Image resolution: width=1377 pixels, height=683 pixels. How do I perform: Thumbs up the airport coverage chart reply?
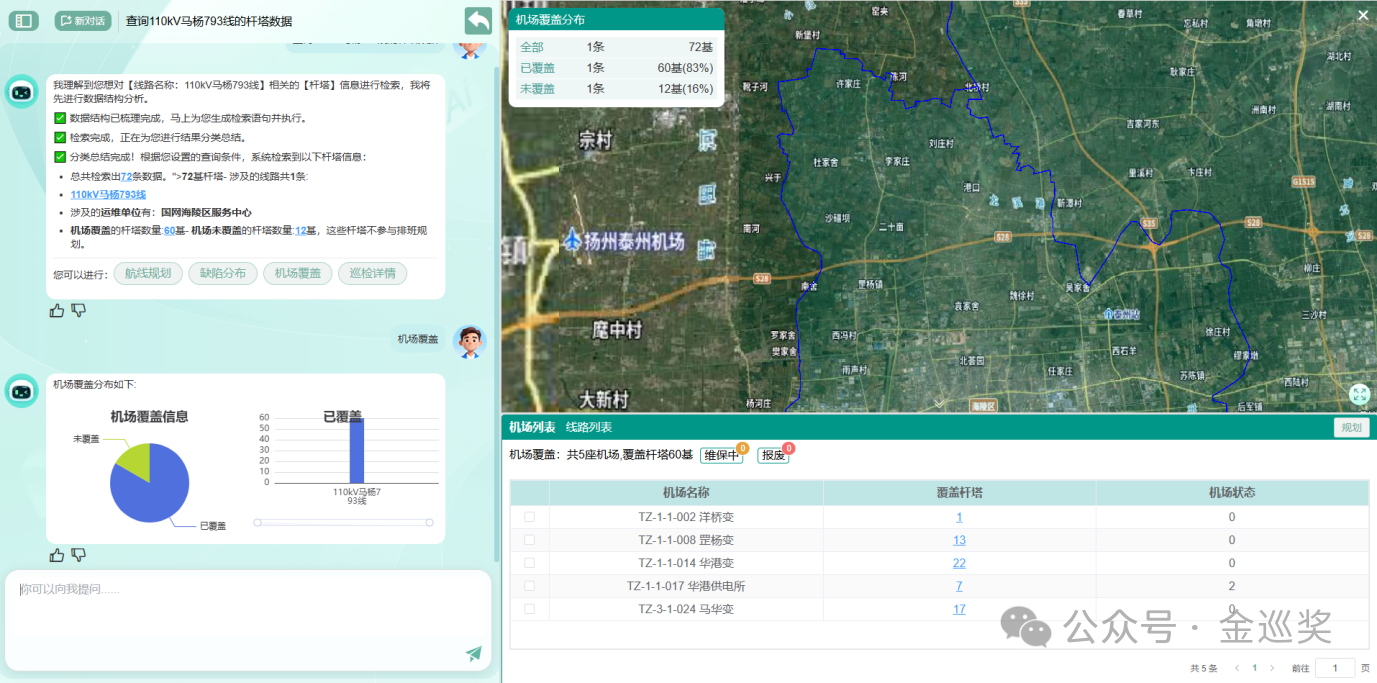(57, 555)
